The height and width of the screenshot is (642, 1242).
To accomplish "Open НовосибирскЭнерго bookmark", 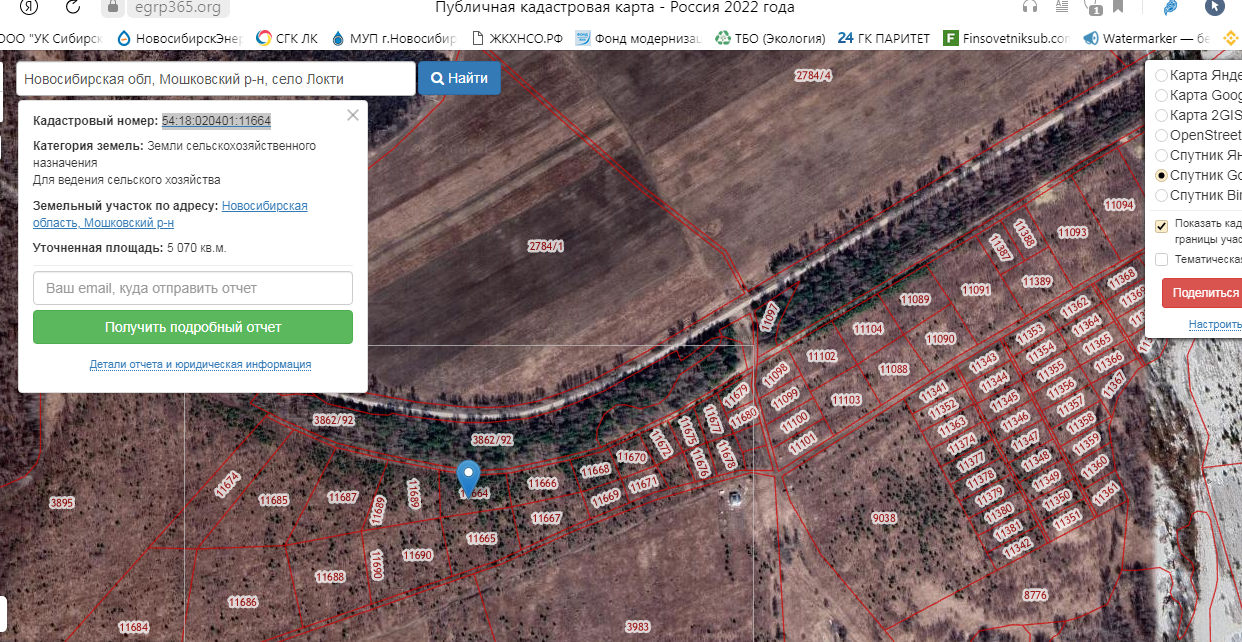I will point(179,39).
